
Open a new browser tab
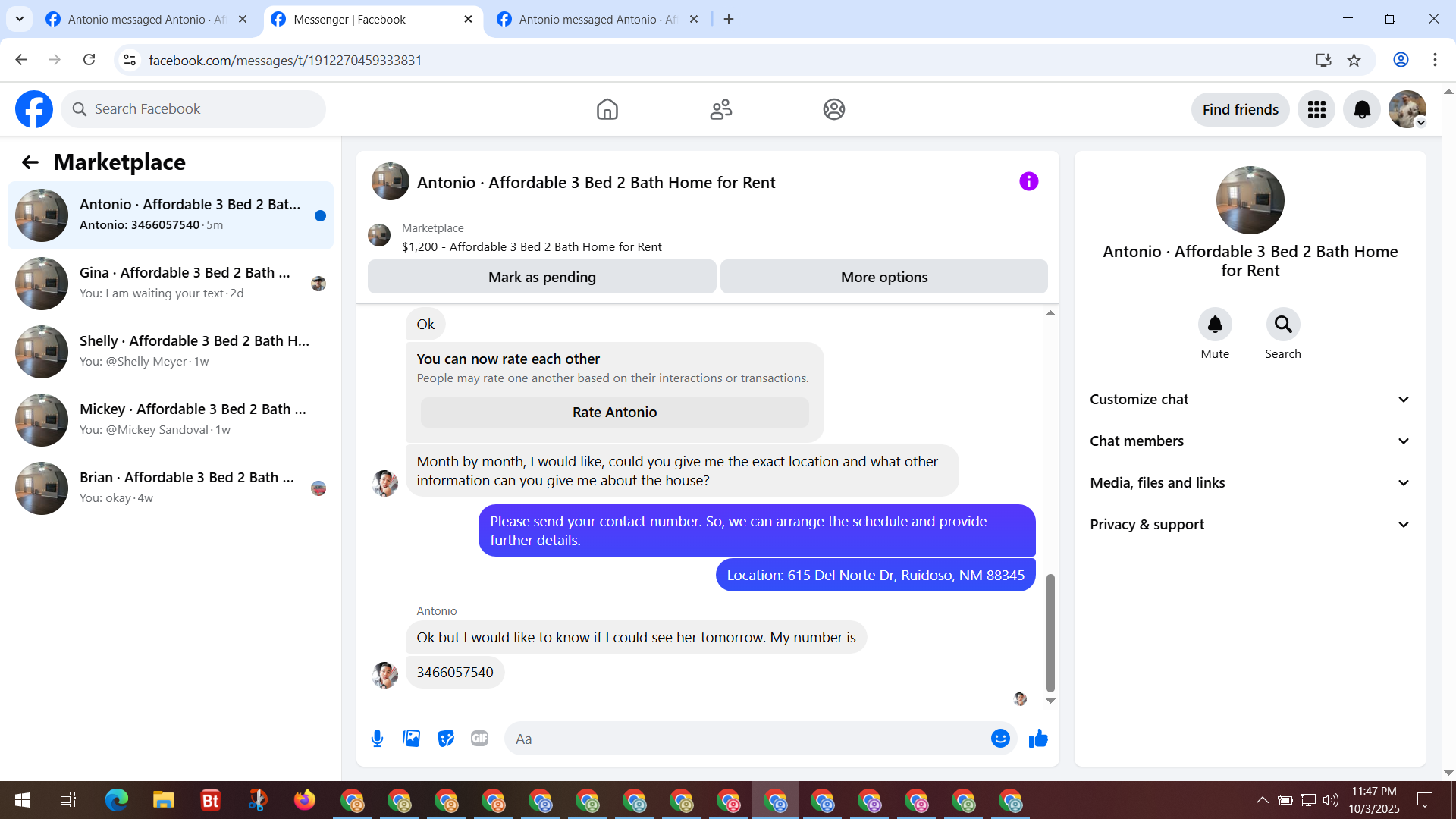click(x=729, y=20)
